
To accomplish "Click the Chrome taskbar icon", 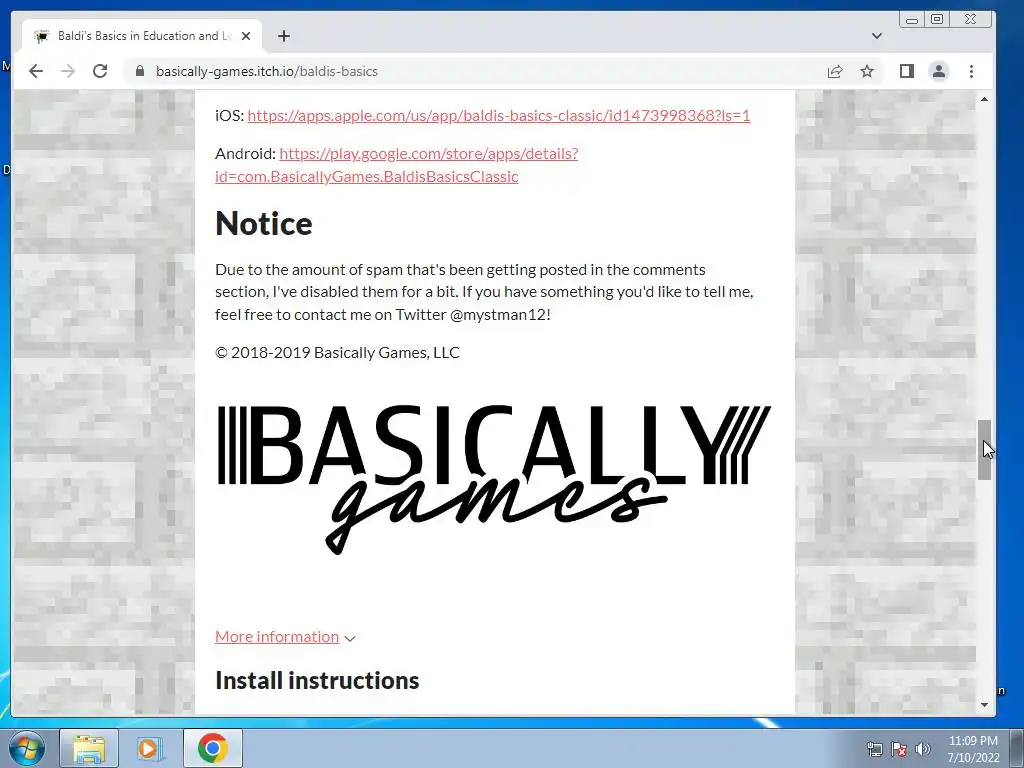I will [x=212, y=748].
